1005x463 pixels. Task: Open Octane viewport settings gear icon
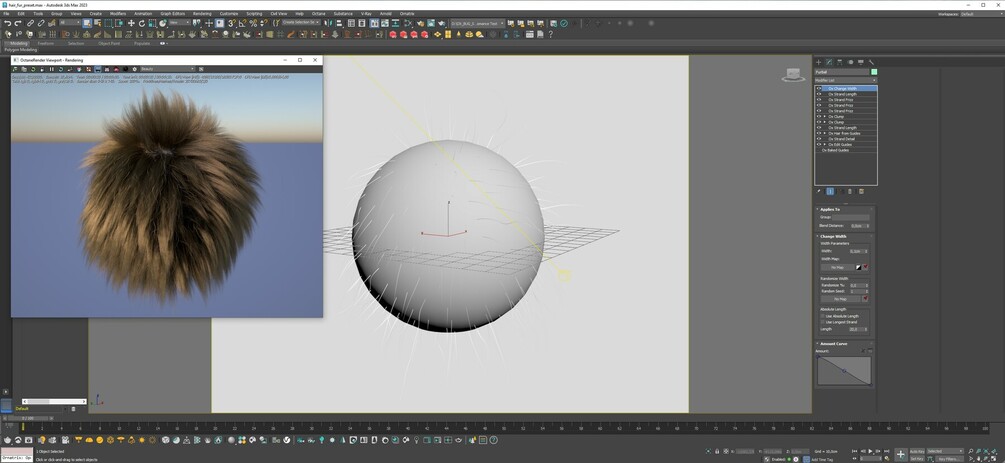[135, 69]
